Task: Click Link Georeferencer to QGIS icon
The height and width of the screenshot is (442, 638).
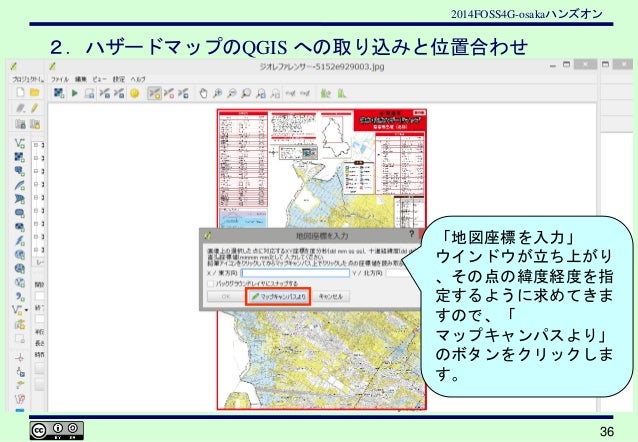Action: 290,94
